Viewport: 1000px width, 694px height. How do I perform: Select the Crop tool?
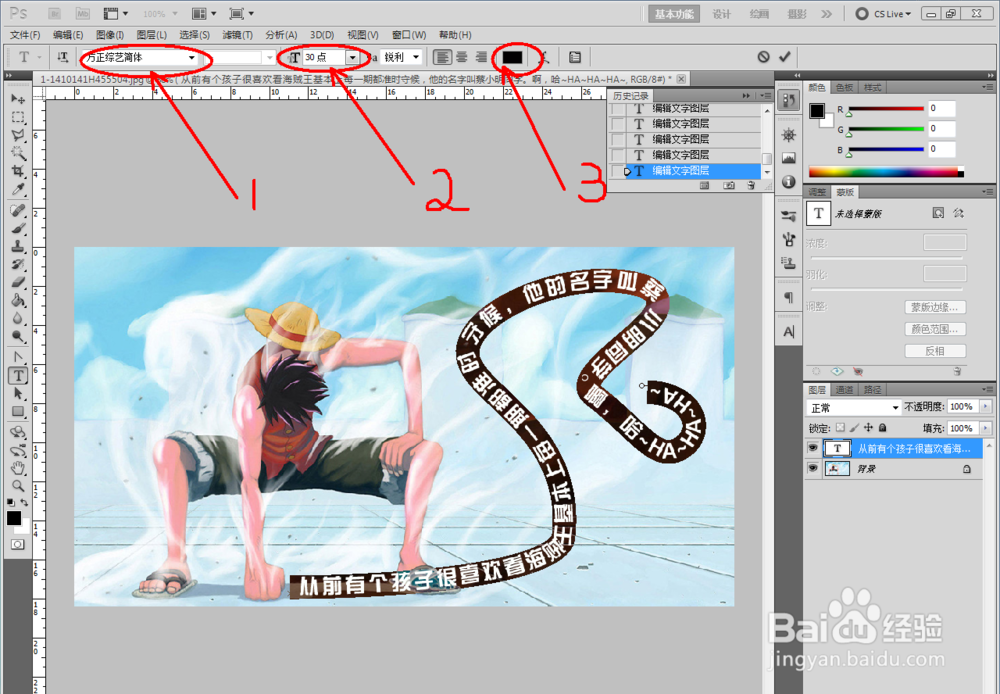coord(18,171)
